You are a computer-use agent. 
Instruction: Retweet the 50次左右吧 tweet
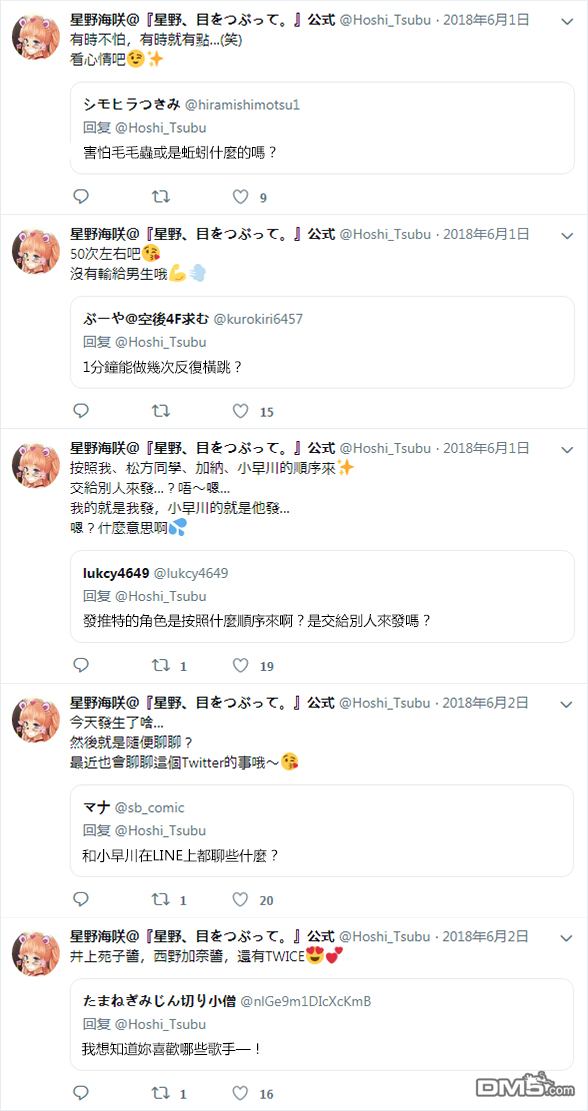point(161,411)
